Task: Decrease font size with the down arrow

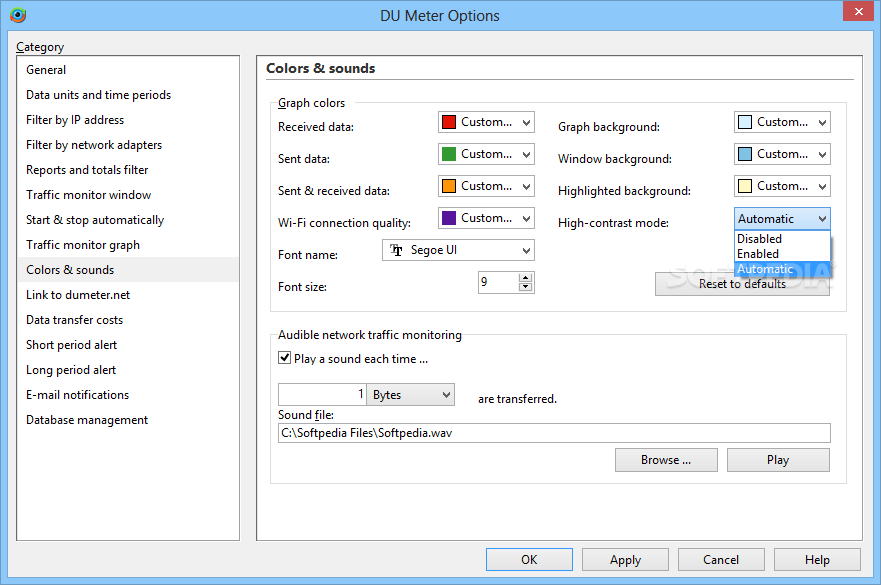Action: [525, 287]
